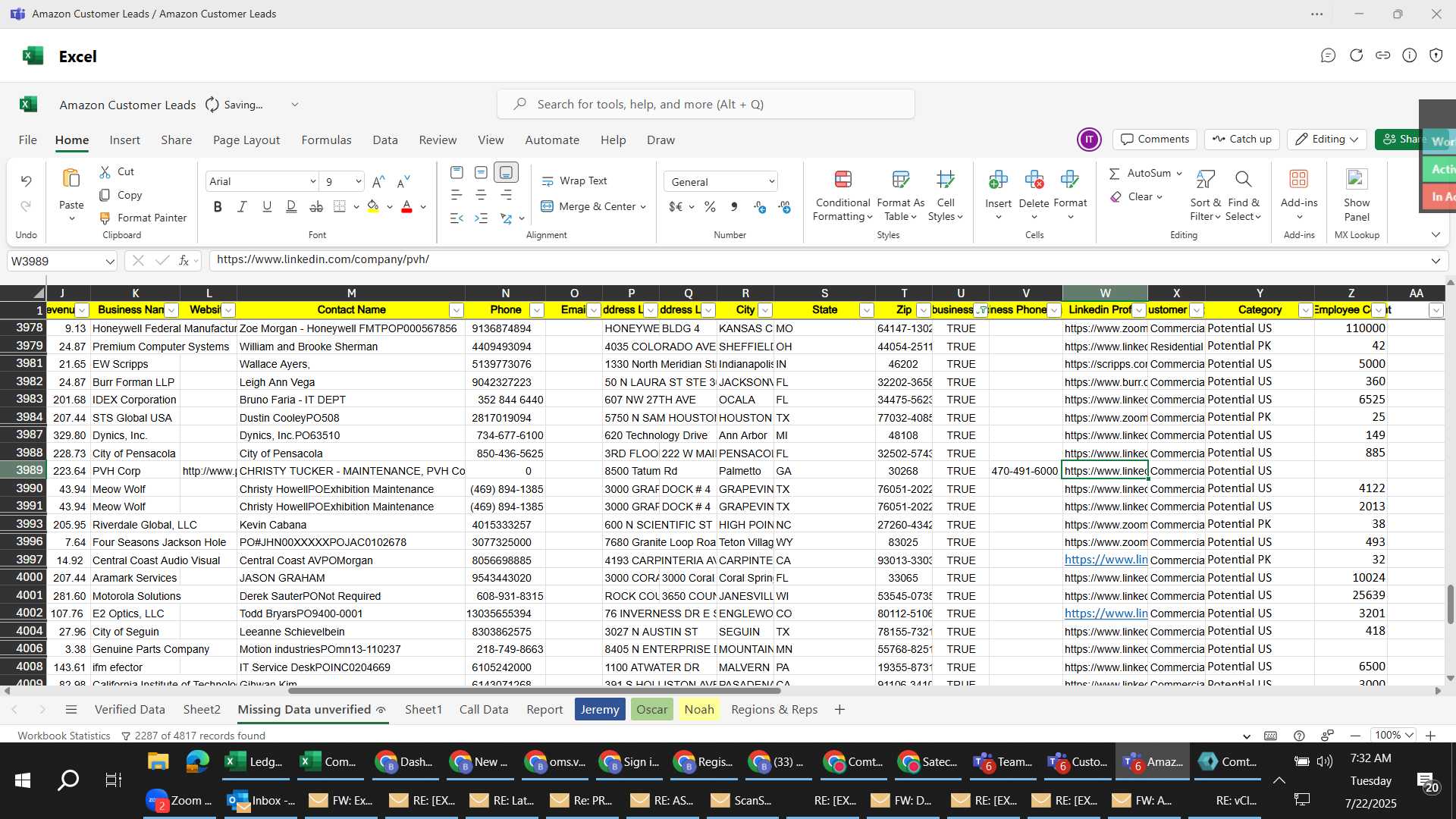Image resolution: width=1456 pixels, height=819 pixels.
Task: Apply double underline formatting
Action: [x=291, y=207]
